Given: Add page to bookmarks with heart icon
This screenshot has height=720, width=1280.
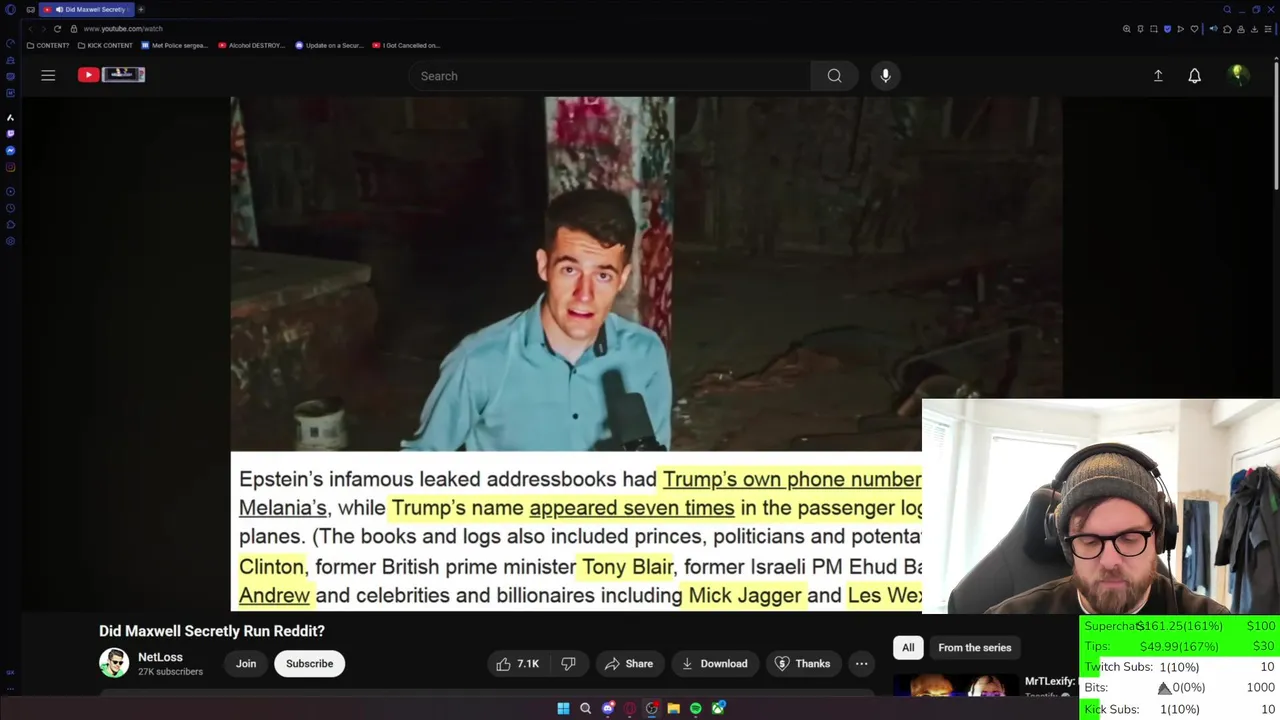Looking at the screenshot, I should [1194, 29].
